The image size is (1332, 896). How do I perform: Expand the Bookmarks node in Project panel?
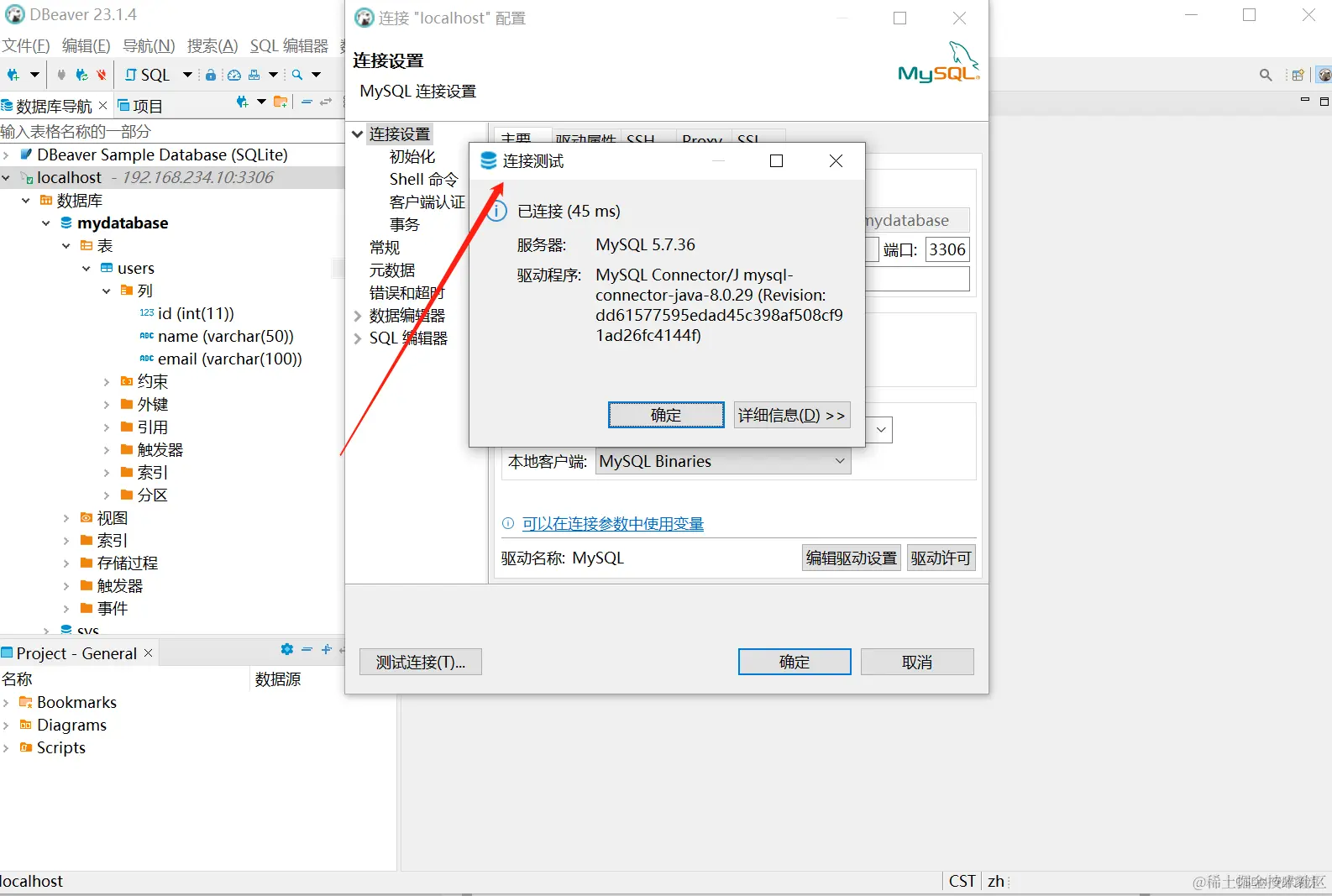[x=6, y=703]
